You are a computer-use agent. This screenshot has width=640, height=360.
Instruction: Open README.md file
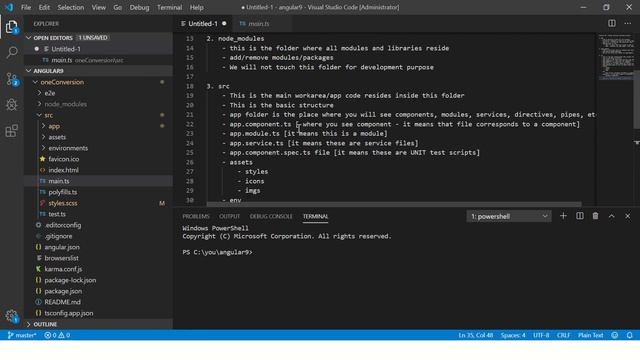click(98, 302)
